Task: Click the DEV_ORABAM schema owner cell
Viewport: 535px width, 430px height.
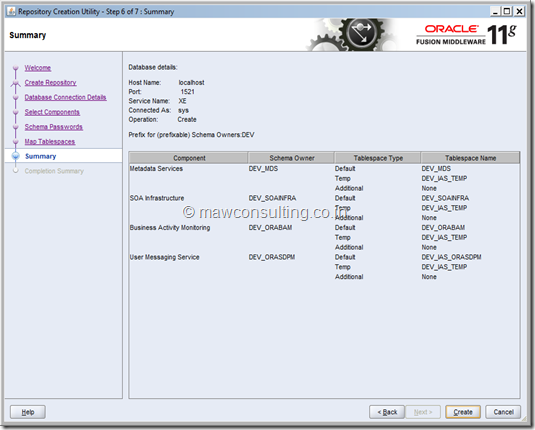Action: tap(270, 228)
